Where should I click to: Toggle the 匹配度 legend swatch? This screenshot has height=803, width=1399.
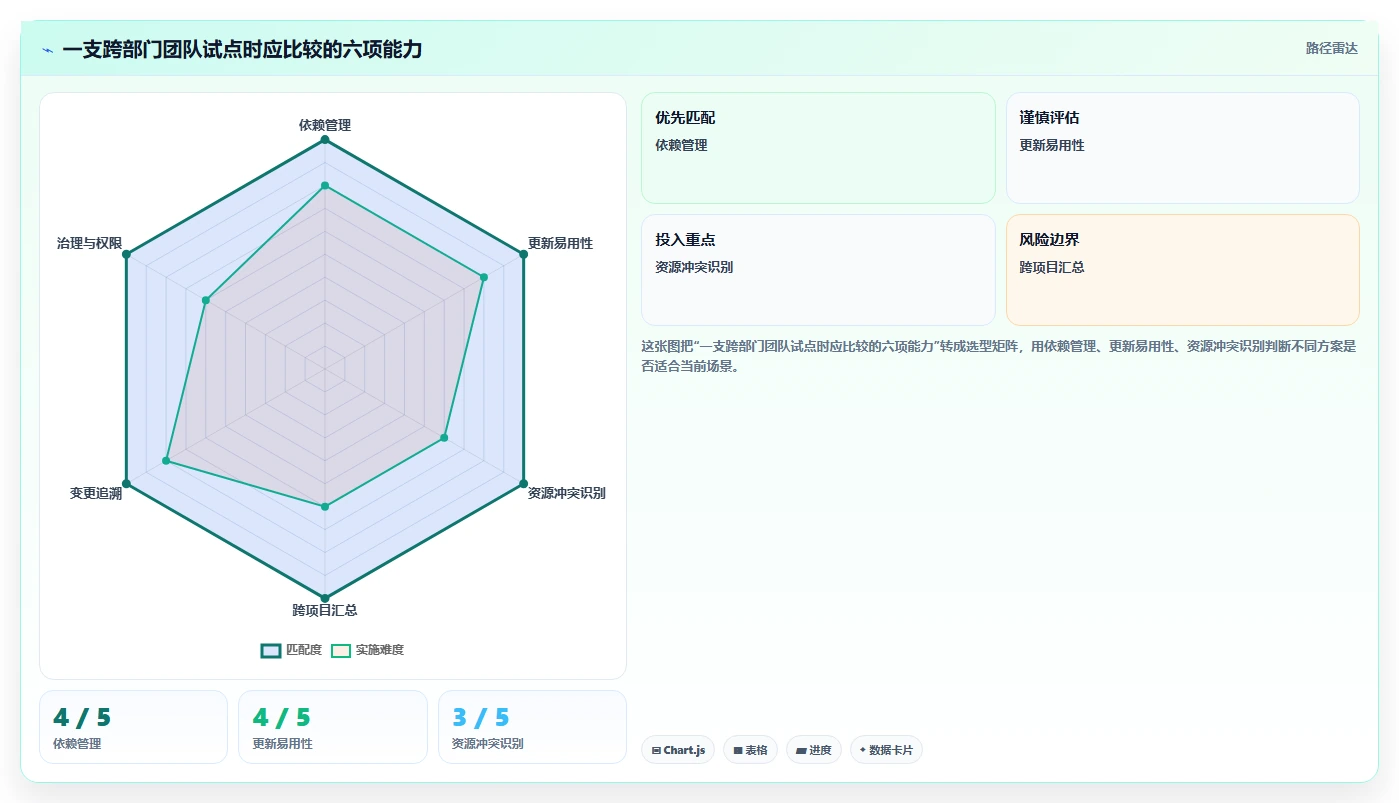[271, 650]
